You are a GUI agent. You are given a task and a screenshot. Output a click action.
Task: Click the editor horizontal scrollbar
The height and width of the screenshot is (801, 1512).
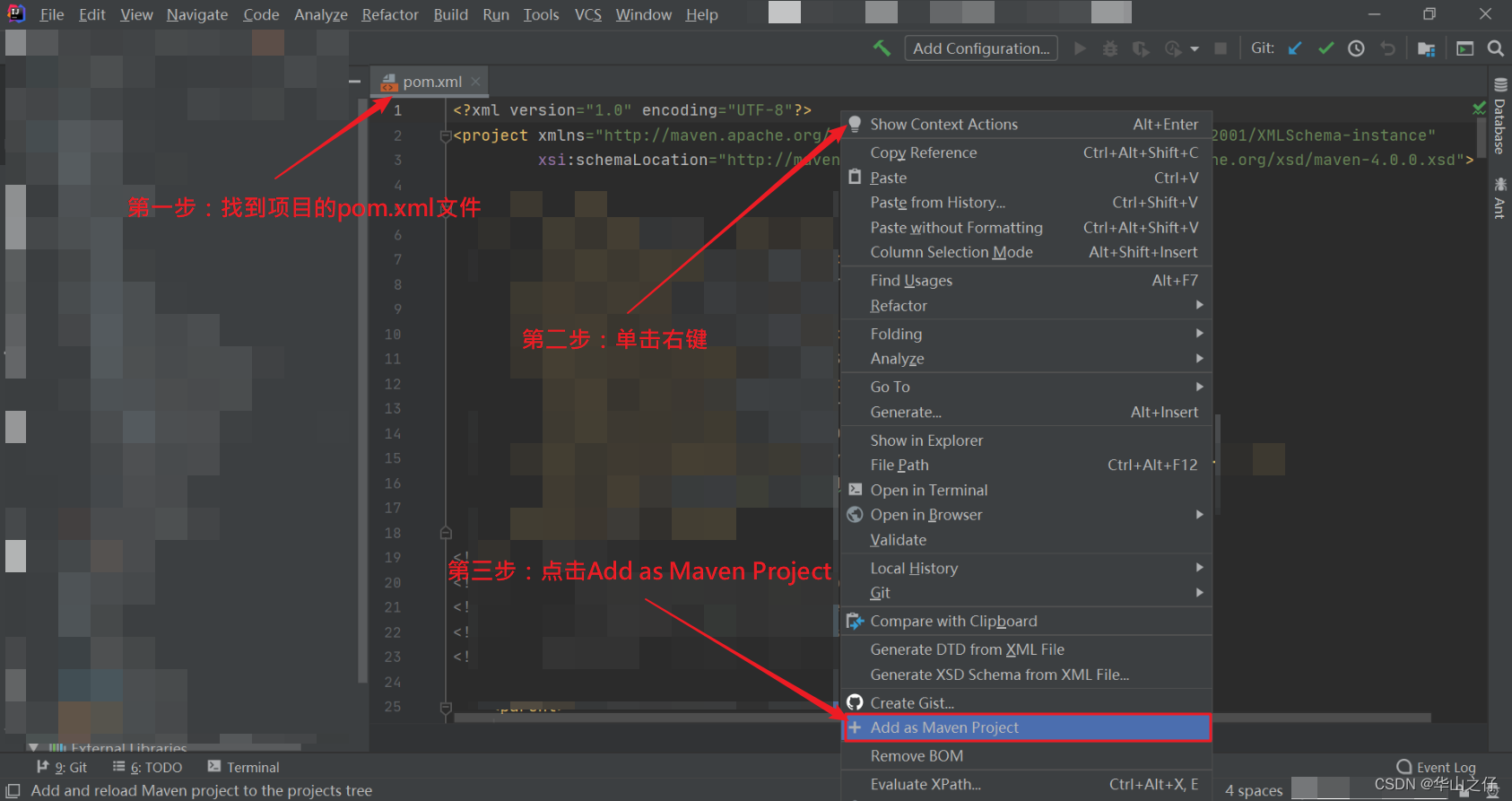tap(942, 717)
